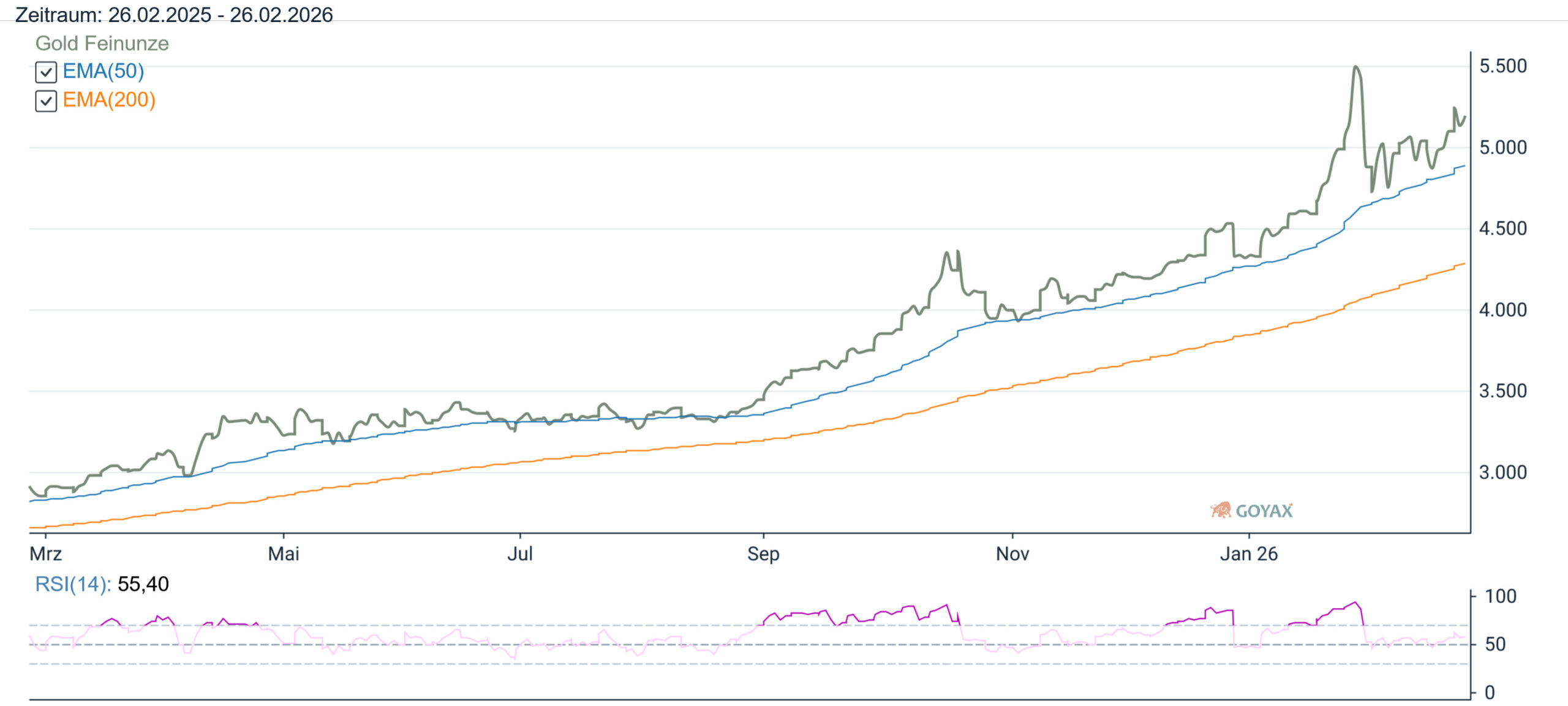Click the RSI(14) indicator label
The height and width of the screenshot is (706, 1568).
click(73, 584)
